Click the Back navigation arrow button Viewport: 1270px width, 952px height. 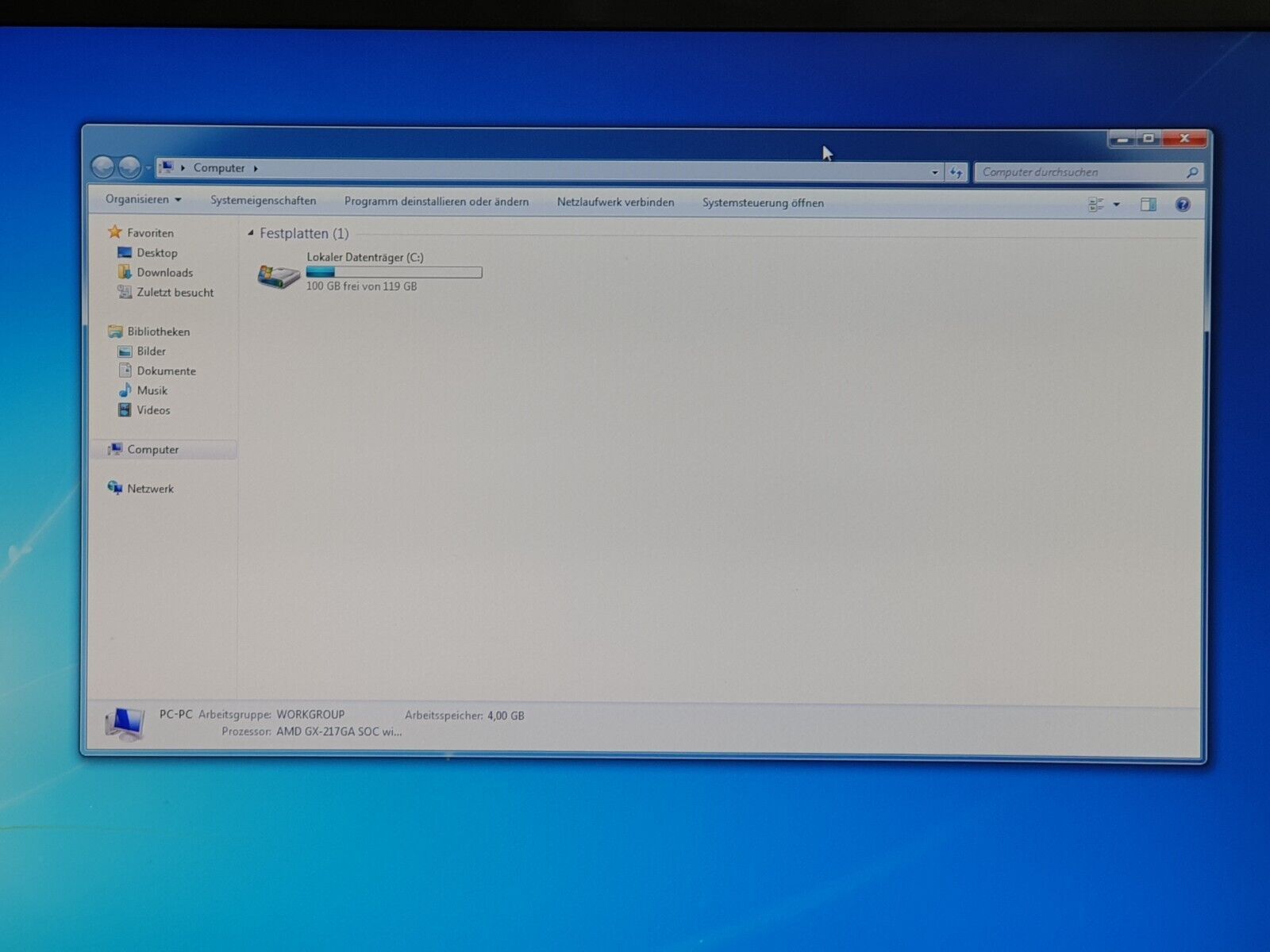point(103,167)
